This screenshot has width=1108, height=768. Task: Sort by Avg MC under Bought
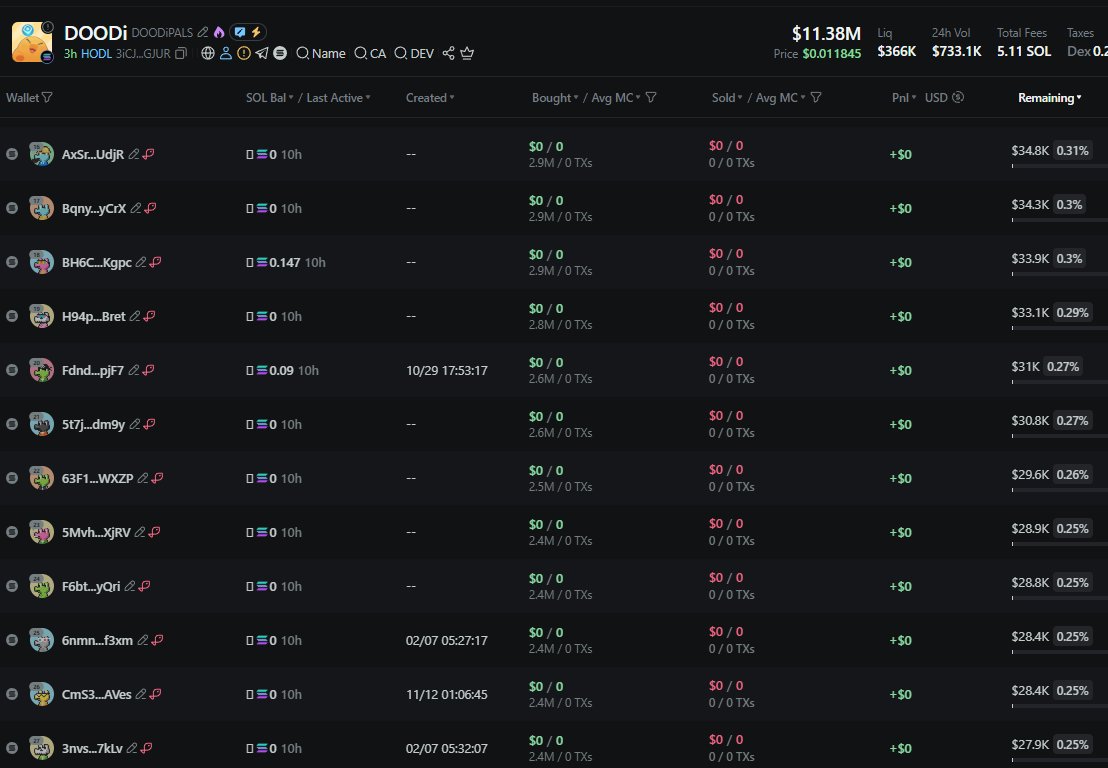(x=615, y=98)
